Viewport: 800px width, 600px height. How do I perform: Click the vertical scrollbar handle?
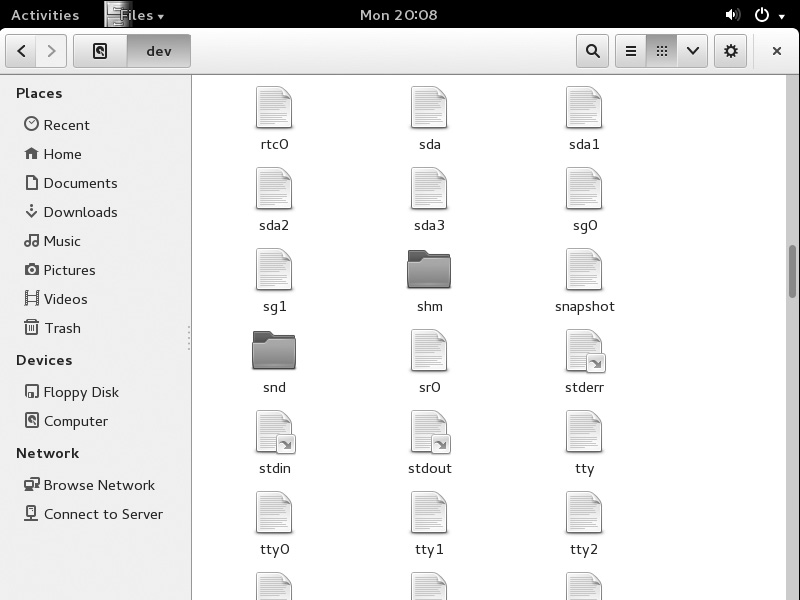[792, 271]
